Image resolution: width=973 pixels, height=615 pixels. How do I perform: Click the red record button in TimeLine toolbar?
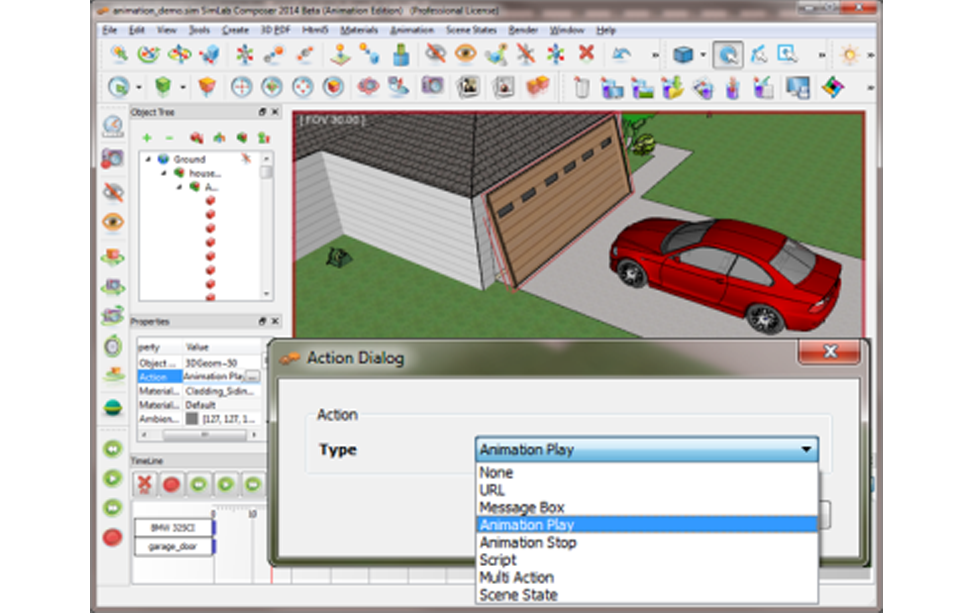pyautogui.click(x=171, y=485)
